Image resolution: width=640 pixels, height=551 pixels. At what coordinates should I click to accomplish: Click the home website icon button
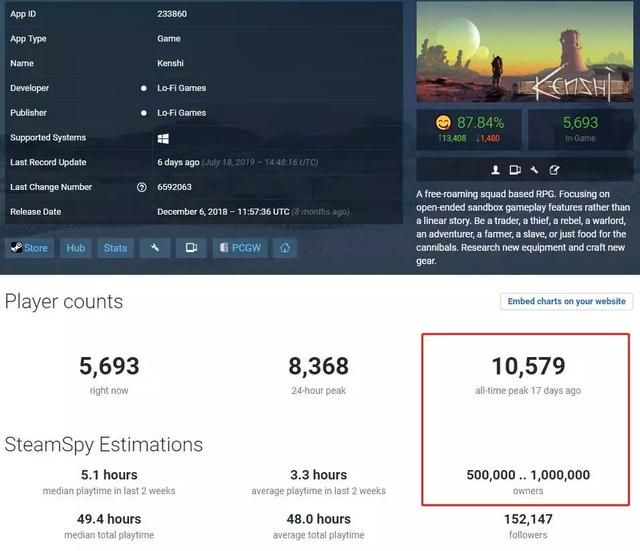click(x=285, y=248)
